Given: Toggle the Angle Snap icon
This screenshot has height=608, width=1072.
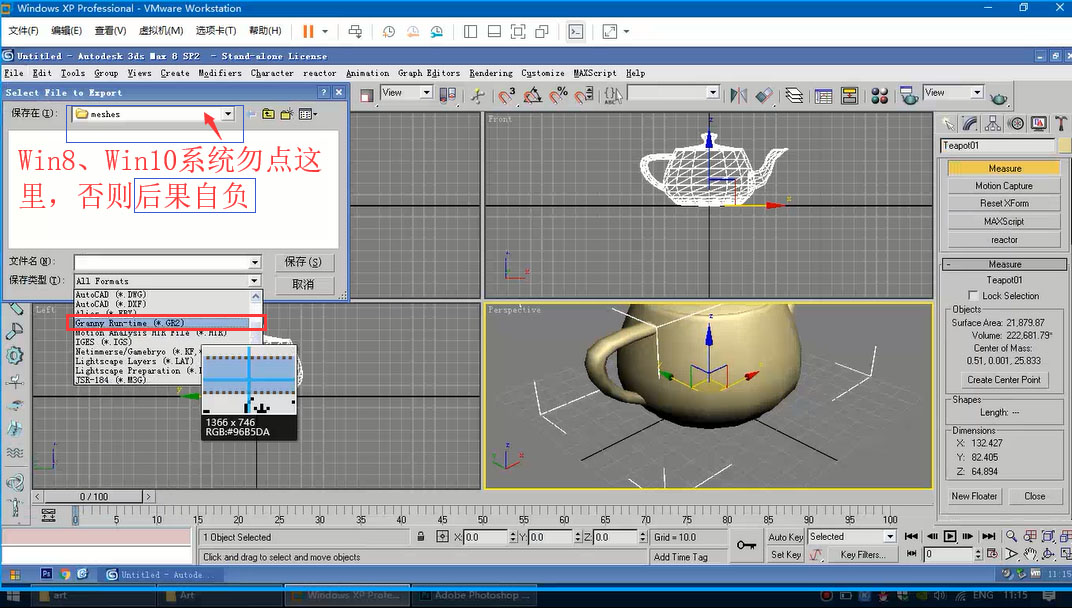Looking at the screenshot, I should 532,96.
